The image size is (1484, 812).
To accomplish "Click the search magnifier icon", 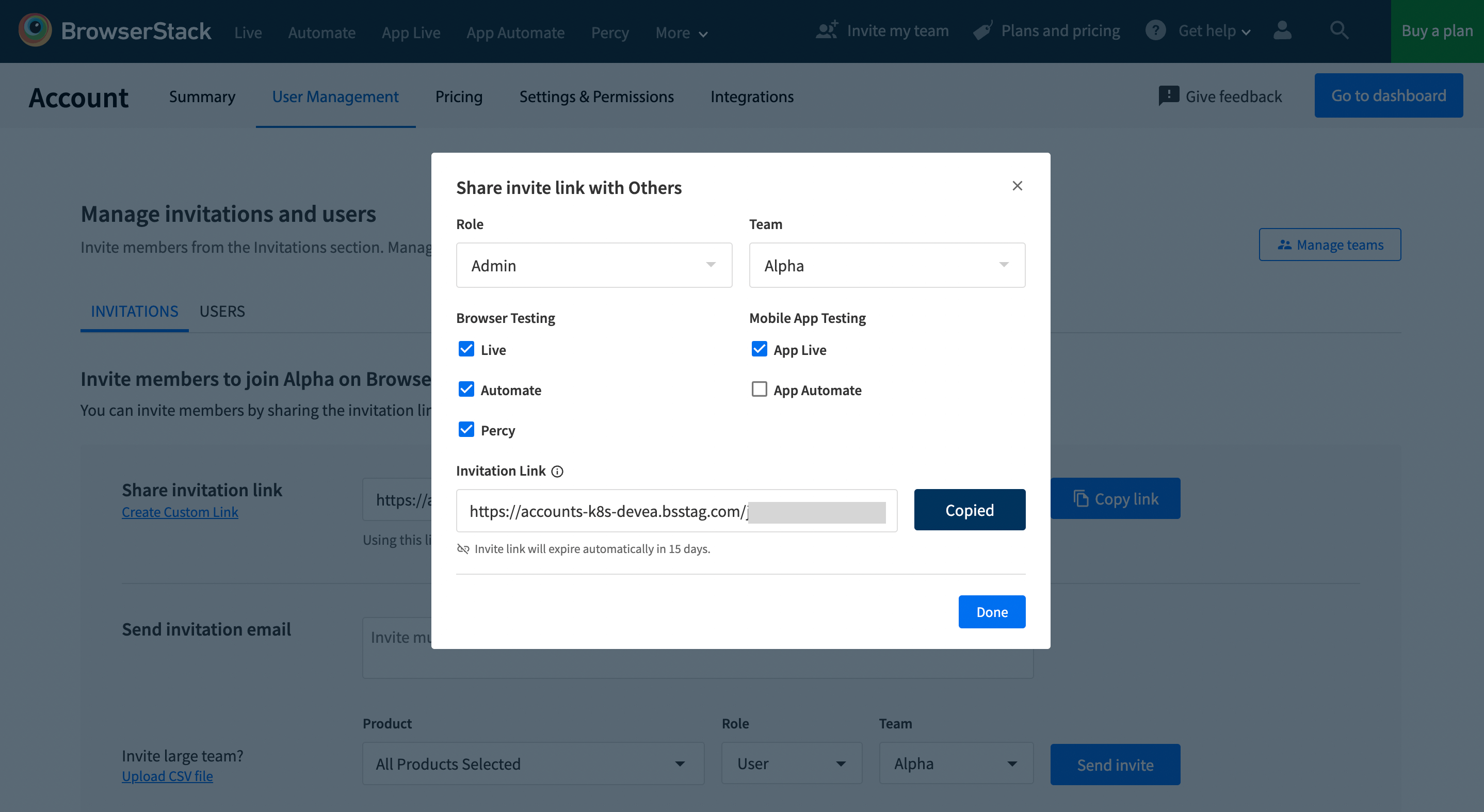I will coord(1339,30).
